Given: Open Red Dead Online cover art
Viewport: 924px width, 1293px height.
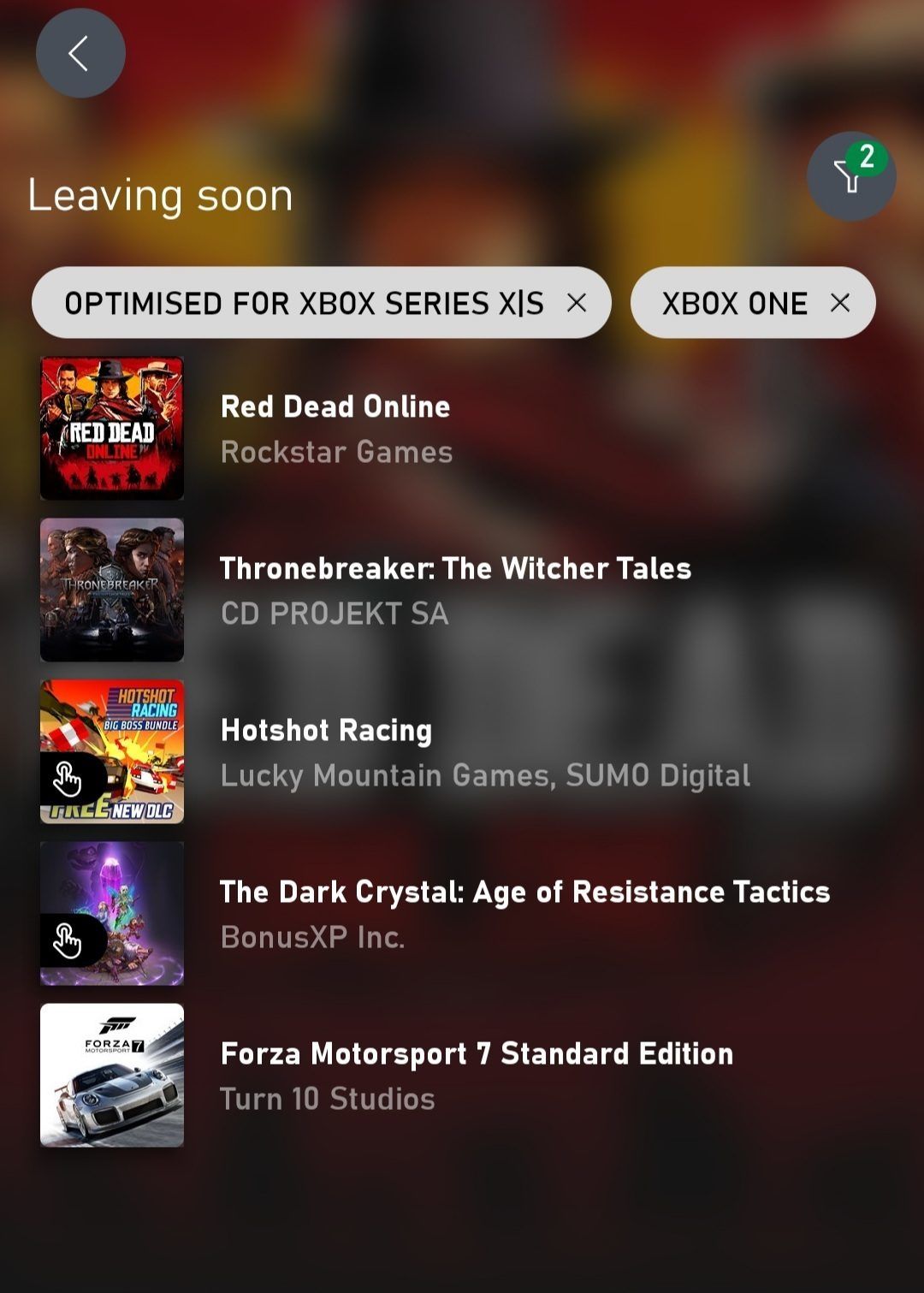Looking at the screenshot, I should (112, 428).
